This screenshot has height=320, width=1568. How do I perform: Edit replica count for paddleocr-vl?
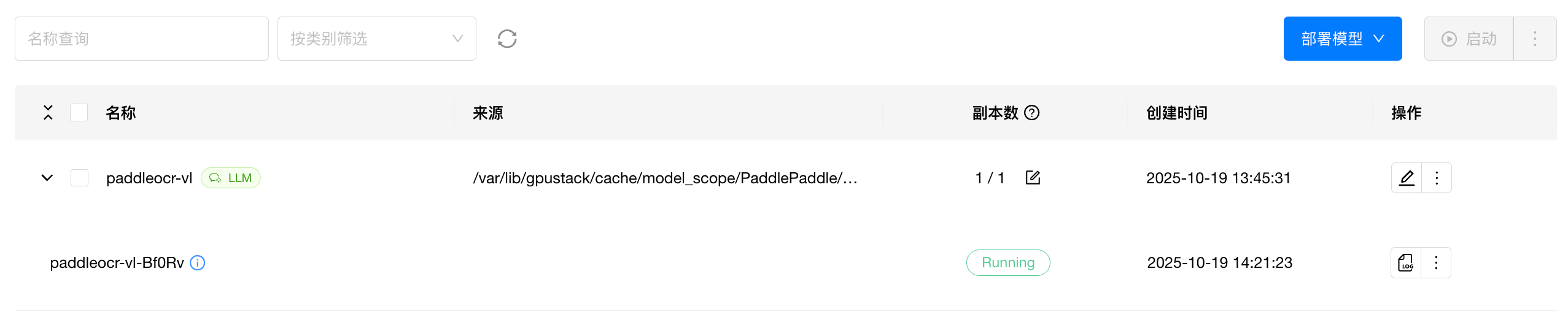click(1033, 178)
